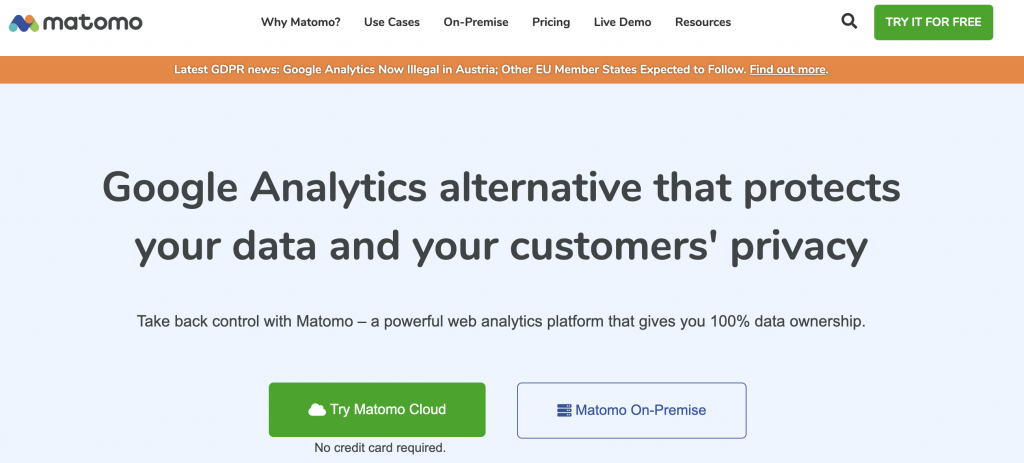This screenshot has width=1024, height=463.
Task: Choose the Matomo On-Premise button label
Action: pos(641,410)
